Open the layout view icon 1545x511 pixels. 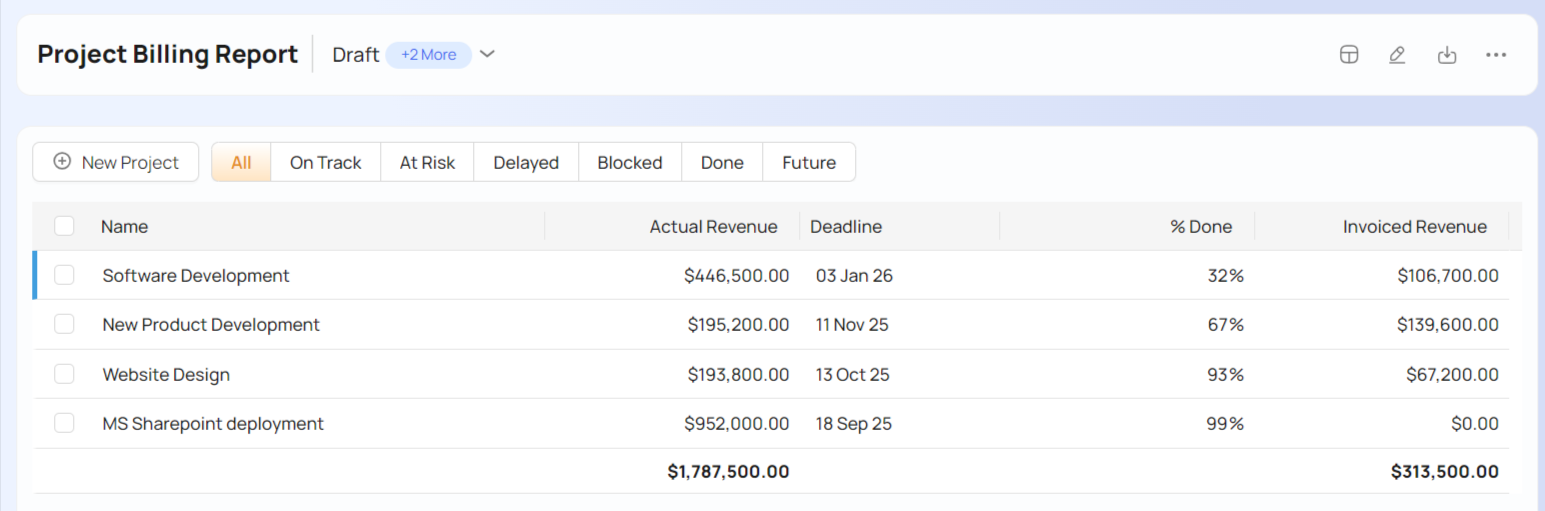point(1348,55)
